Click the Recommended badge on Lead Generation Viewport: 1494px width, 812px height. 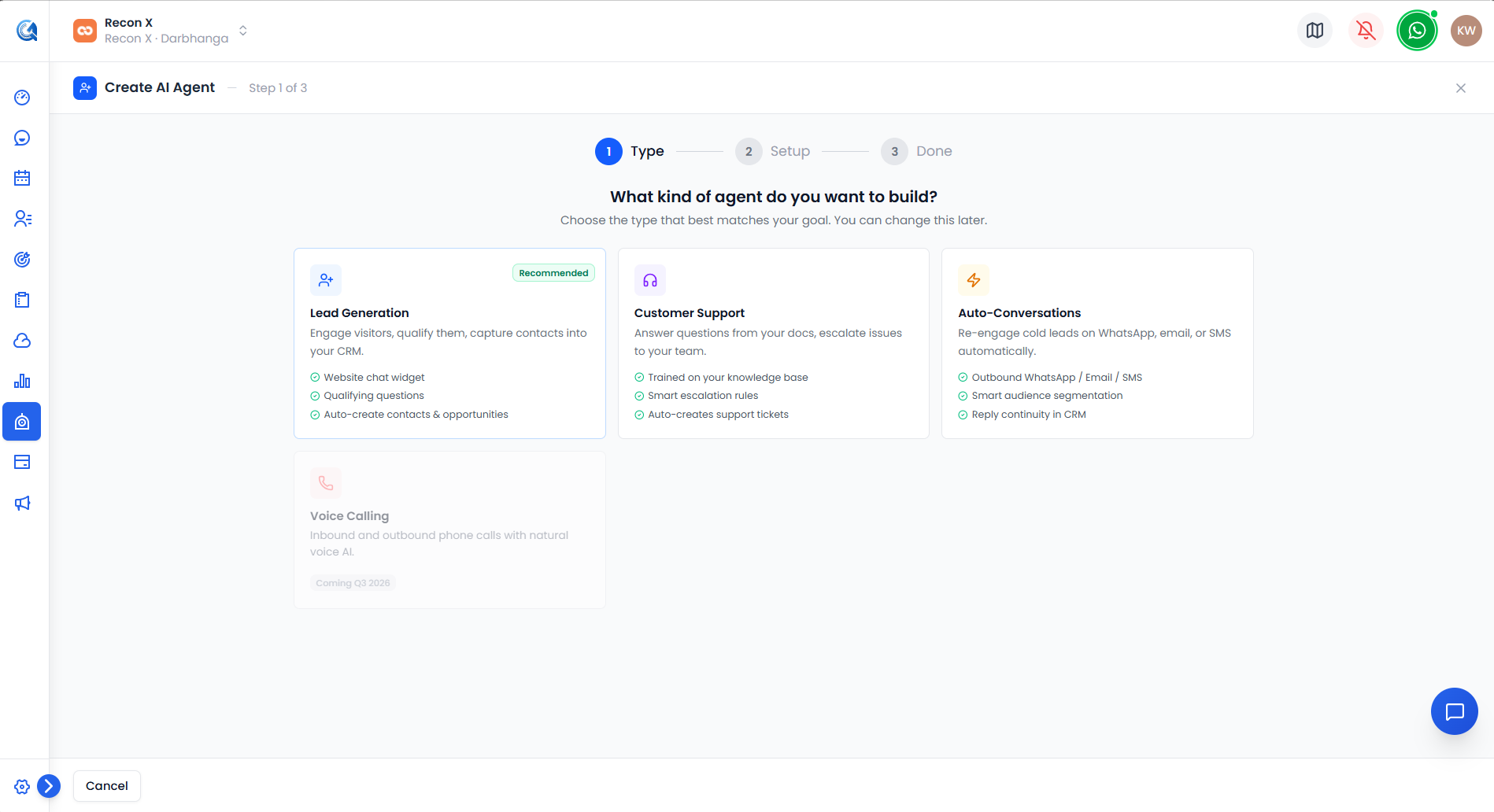coord(553,273)
